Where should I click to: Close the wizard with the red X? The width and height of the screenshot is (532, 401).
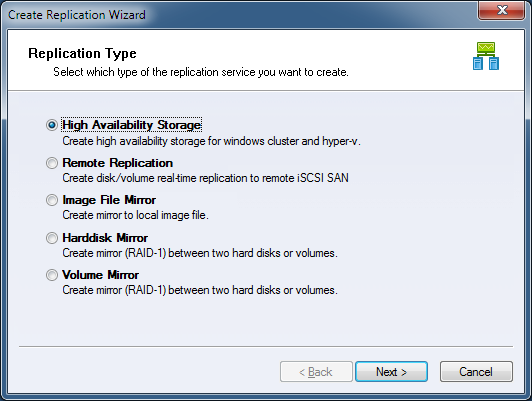(x=502, y=10)
